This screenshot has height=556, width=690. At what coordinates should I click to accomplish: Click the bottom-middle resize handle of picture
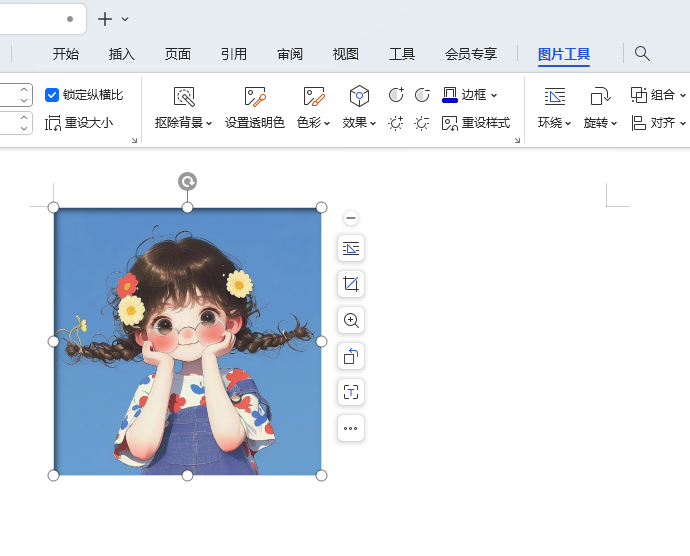[187, 475]
